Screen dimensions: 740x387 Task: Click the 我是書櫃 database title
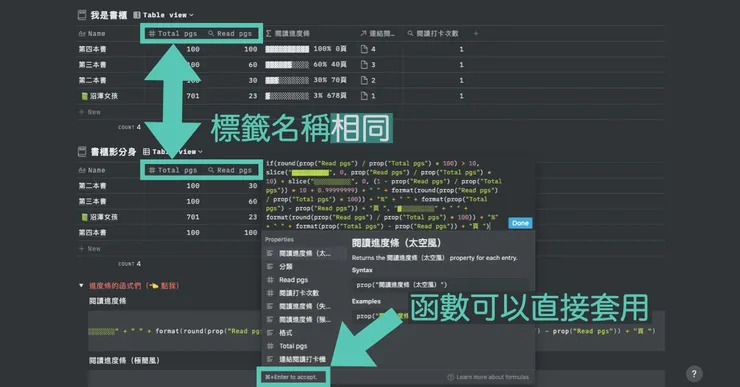coord(109,15)
